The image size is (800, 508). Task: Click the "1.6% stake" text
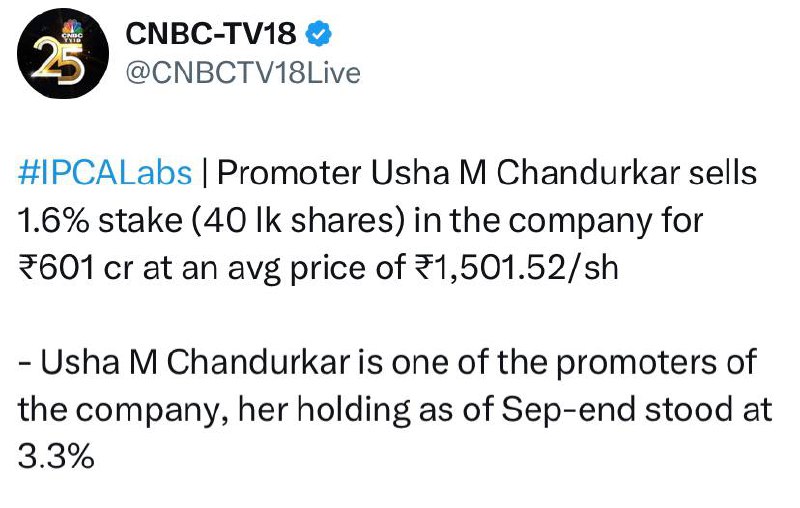[101, 220]
